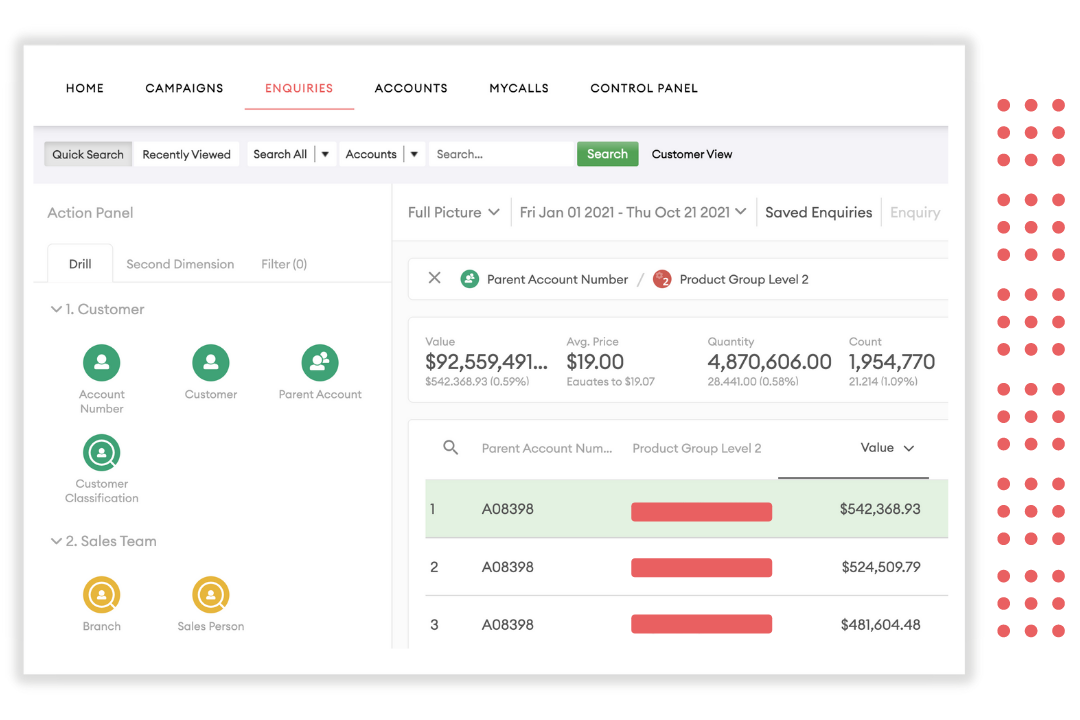Open the Full Picture dropdown

tap(453, 212)
